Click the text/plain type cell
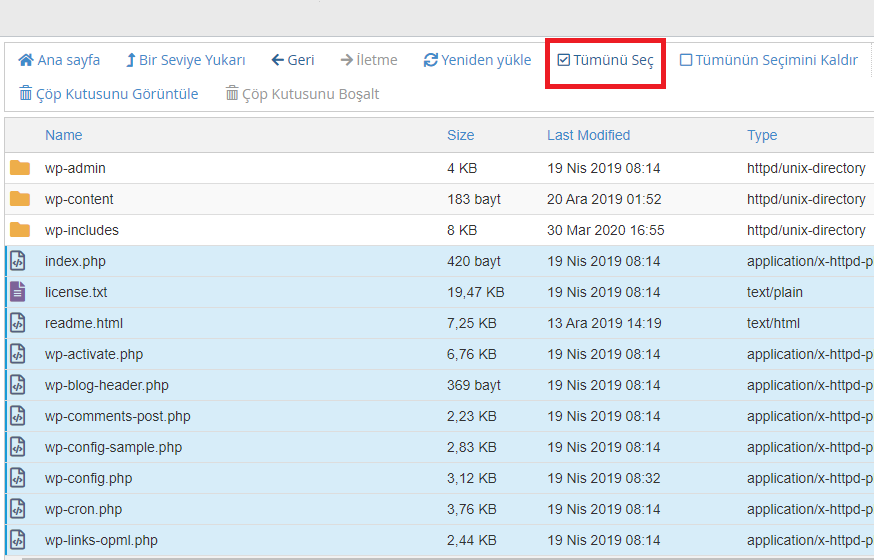 775,293
